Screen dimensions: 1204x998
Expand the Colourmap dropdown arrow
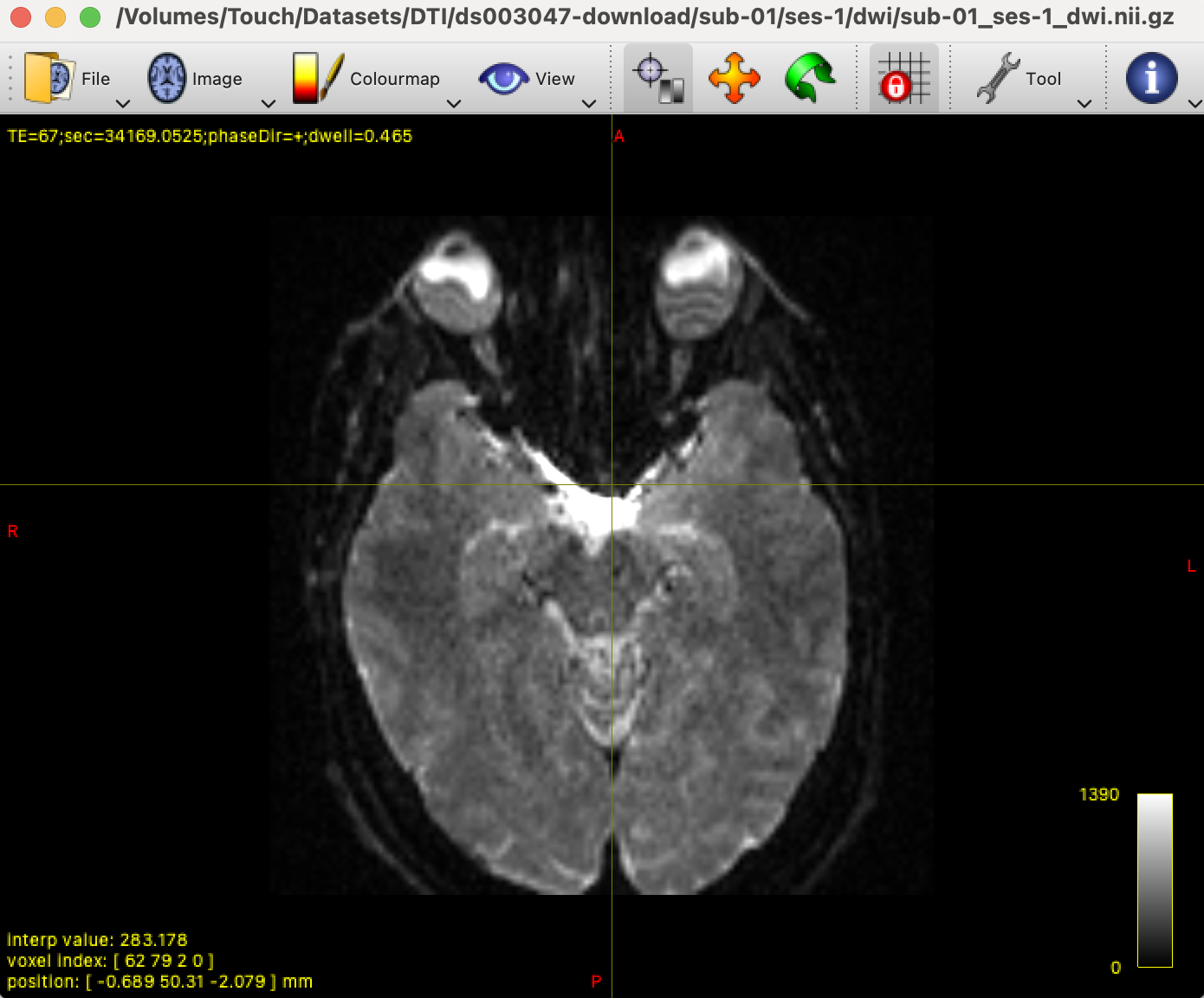coord(453,103)
